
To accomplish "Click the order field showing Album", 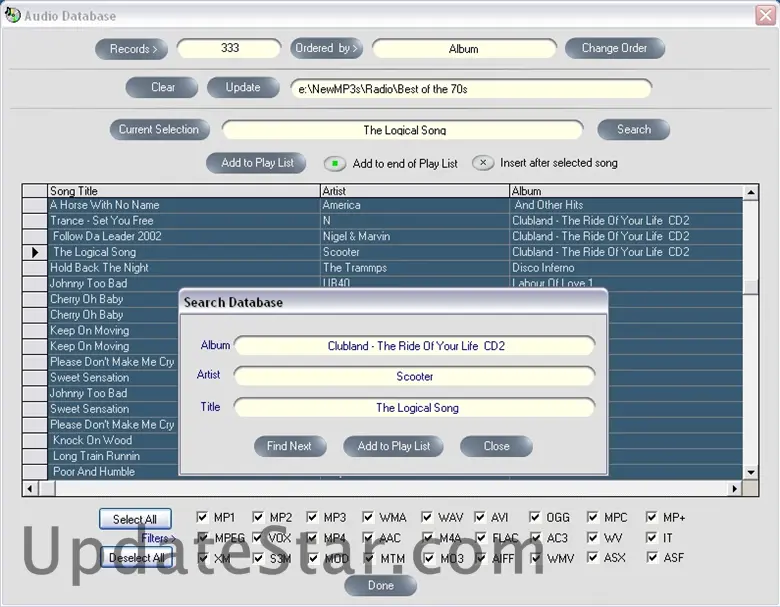I will pos(464,49).
